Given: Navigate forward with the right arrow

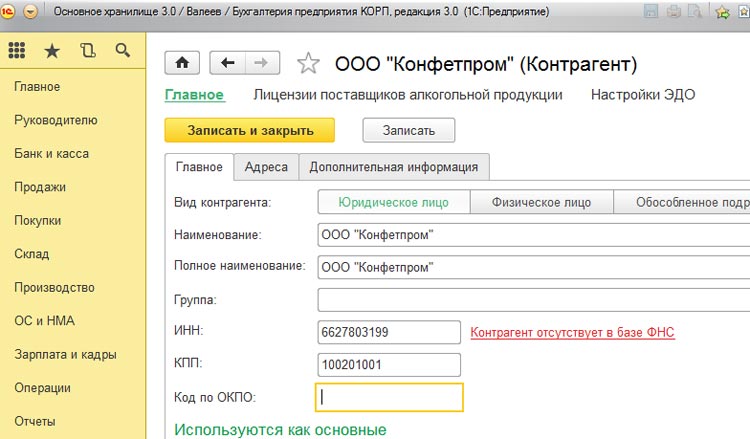Looking at the screenshot, I should (261, 63).
